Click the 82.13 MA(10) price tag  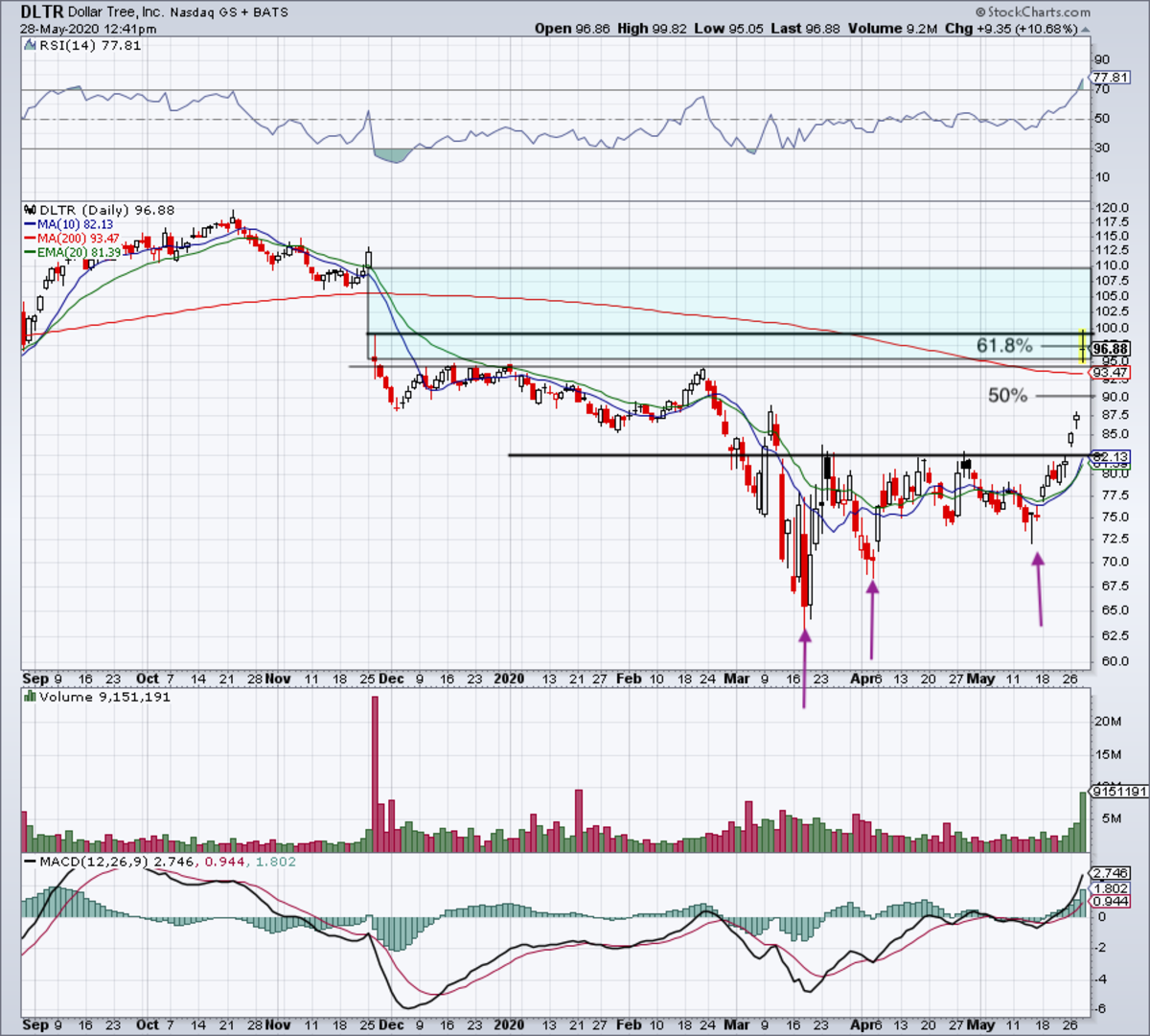pyautogui.click(x=1111, y=457)
